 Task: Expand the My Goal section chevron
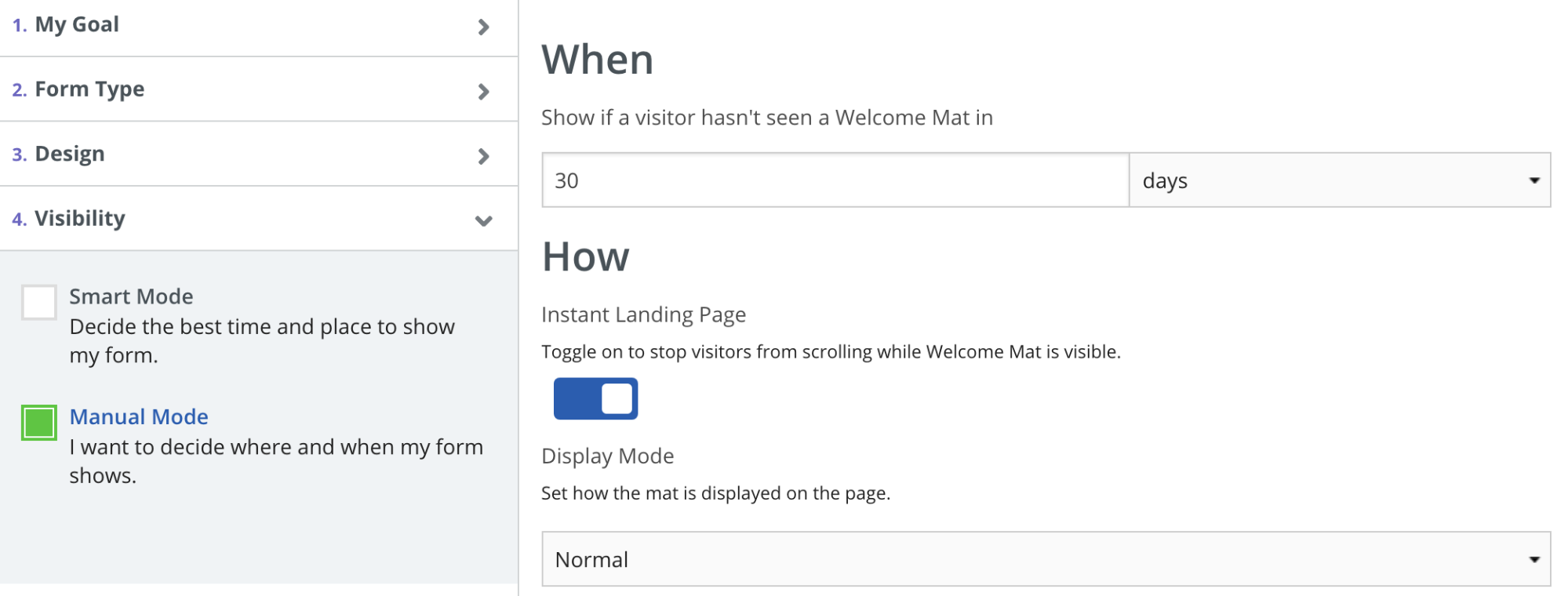point(483,27)
